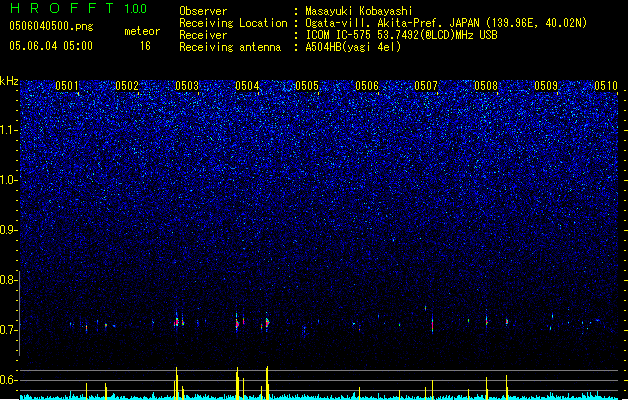Click the 0.9 kHz axis label
The height and width of the screenshot is (400, 629).
9,230
